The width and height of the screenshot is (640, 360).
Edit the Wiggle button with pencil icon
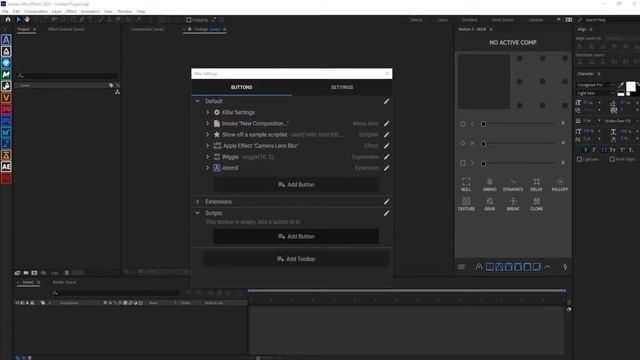point(386,157)
